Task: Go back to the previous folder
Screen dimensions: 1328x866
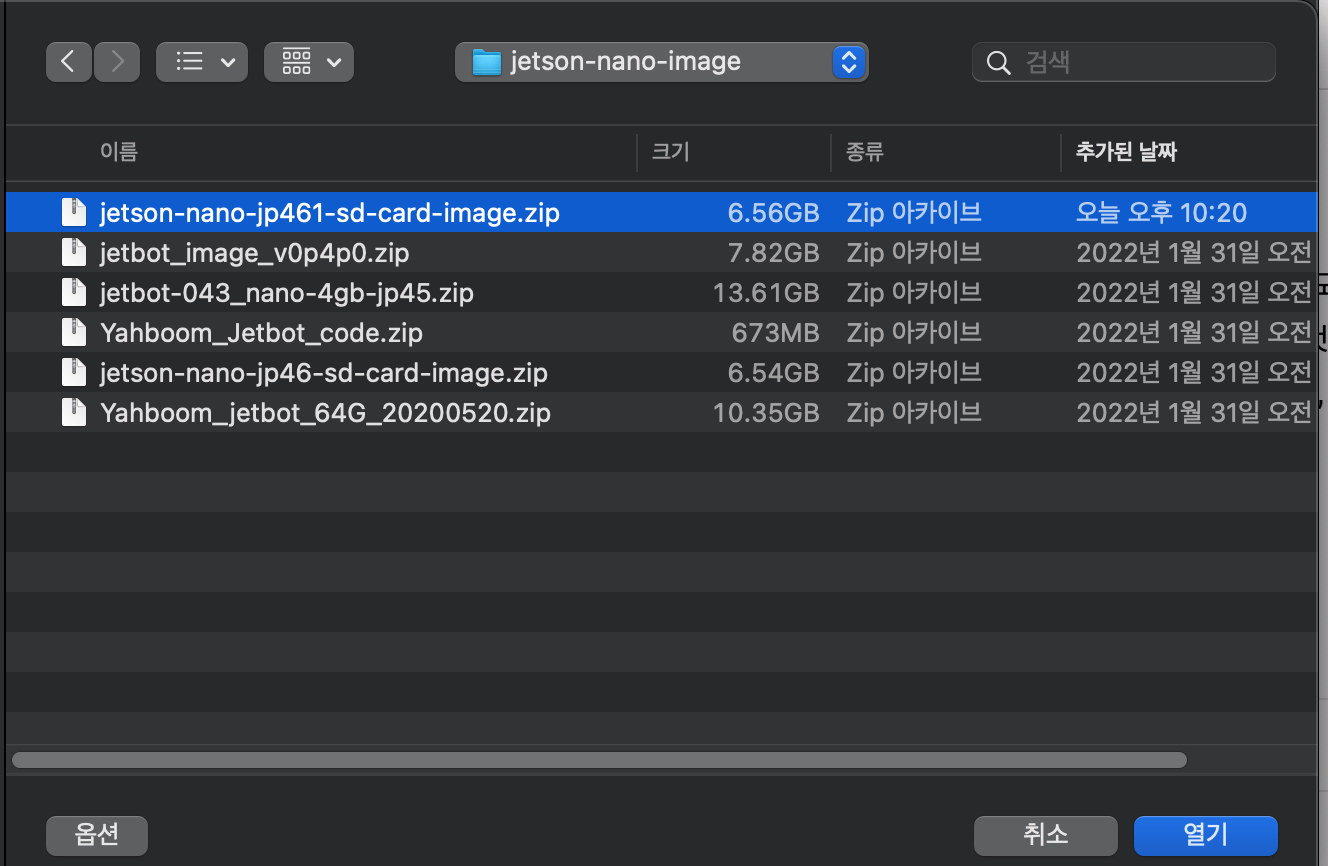Action: tap(69, 62)
